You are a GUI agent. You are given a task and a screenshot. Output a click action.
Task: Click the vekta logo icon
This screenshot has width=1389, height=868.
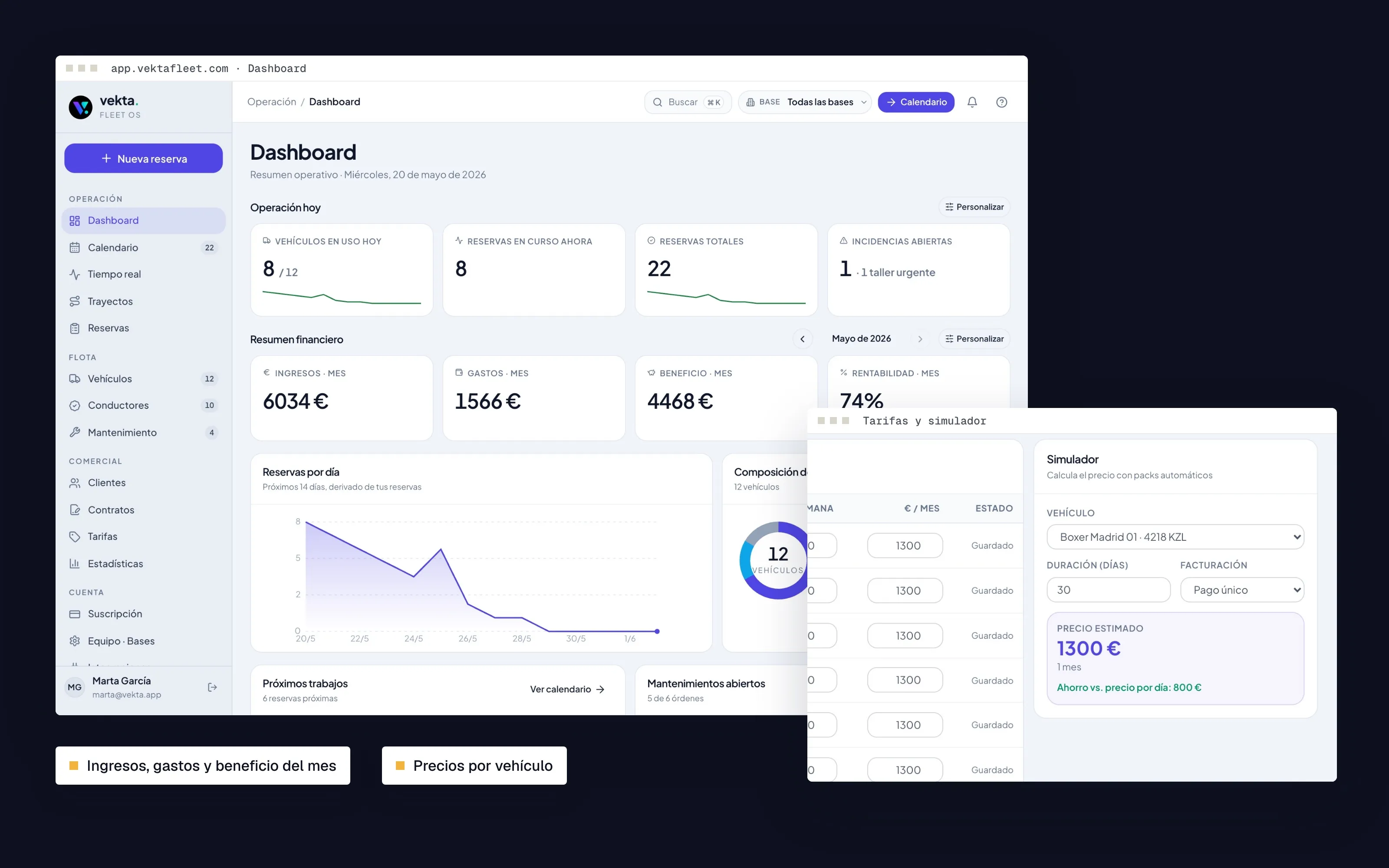tap(80, 107)
